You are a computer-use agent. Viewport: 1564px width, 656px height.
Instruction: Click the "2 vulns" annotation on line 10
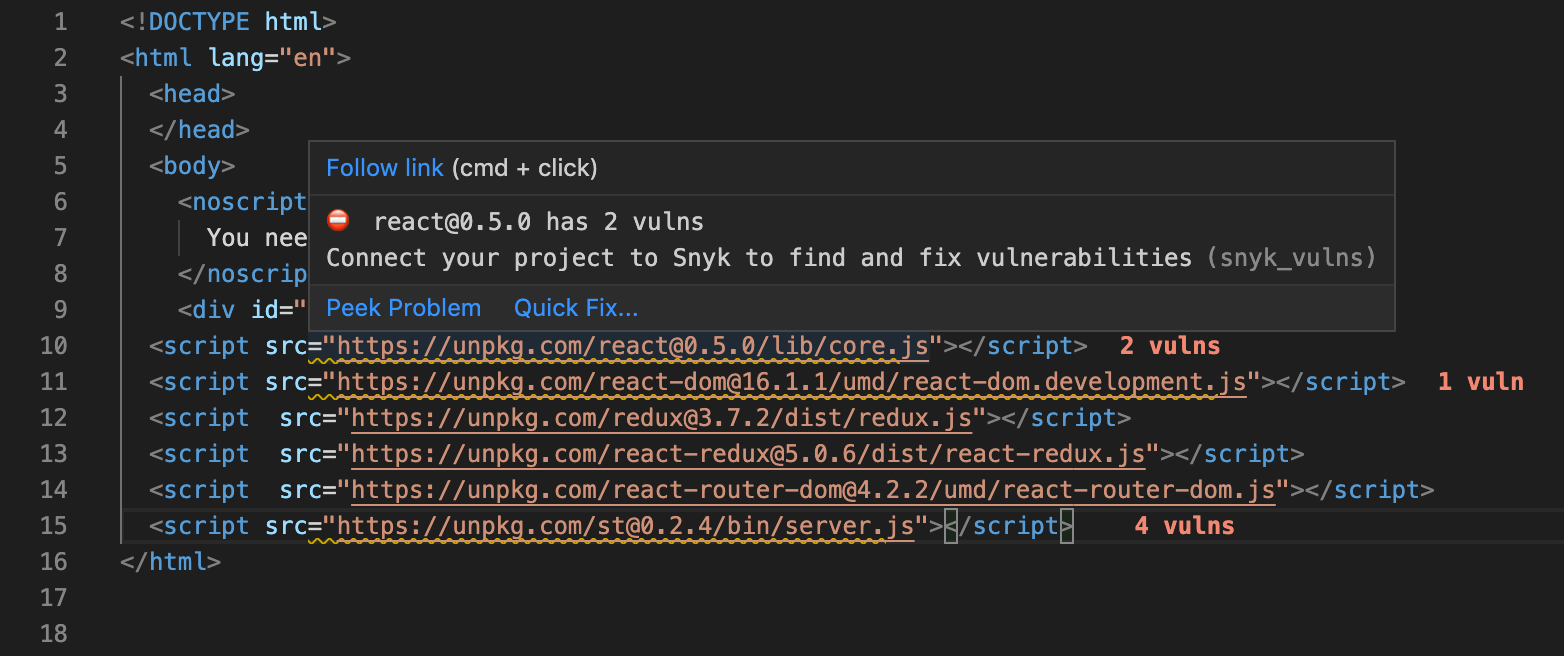click(1170, 346)
